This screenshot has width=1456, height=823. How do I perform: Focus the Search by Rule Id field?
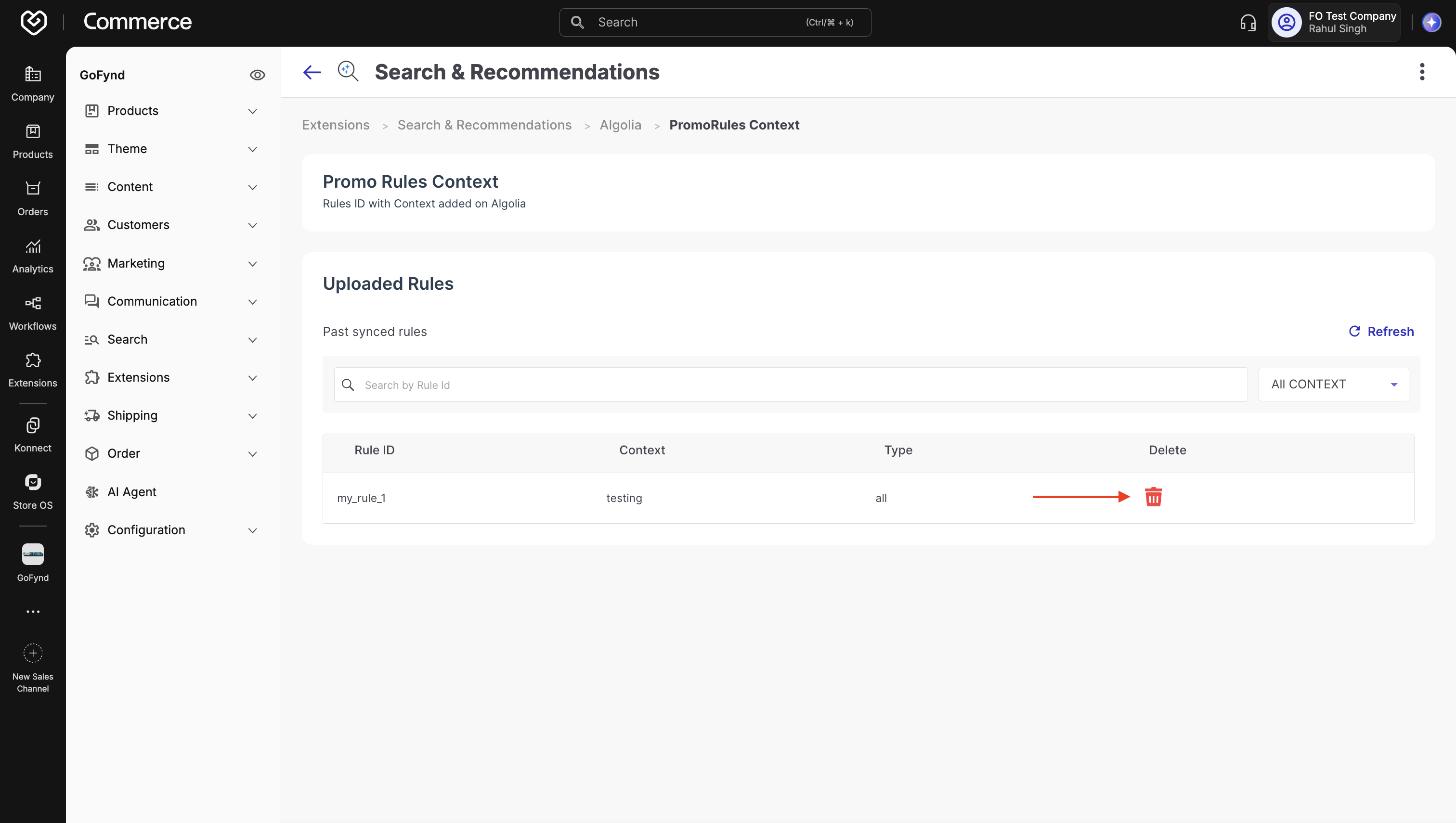pos(791,385)
